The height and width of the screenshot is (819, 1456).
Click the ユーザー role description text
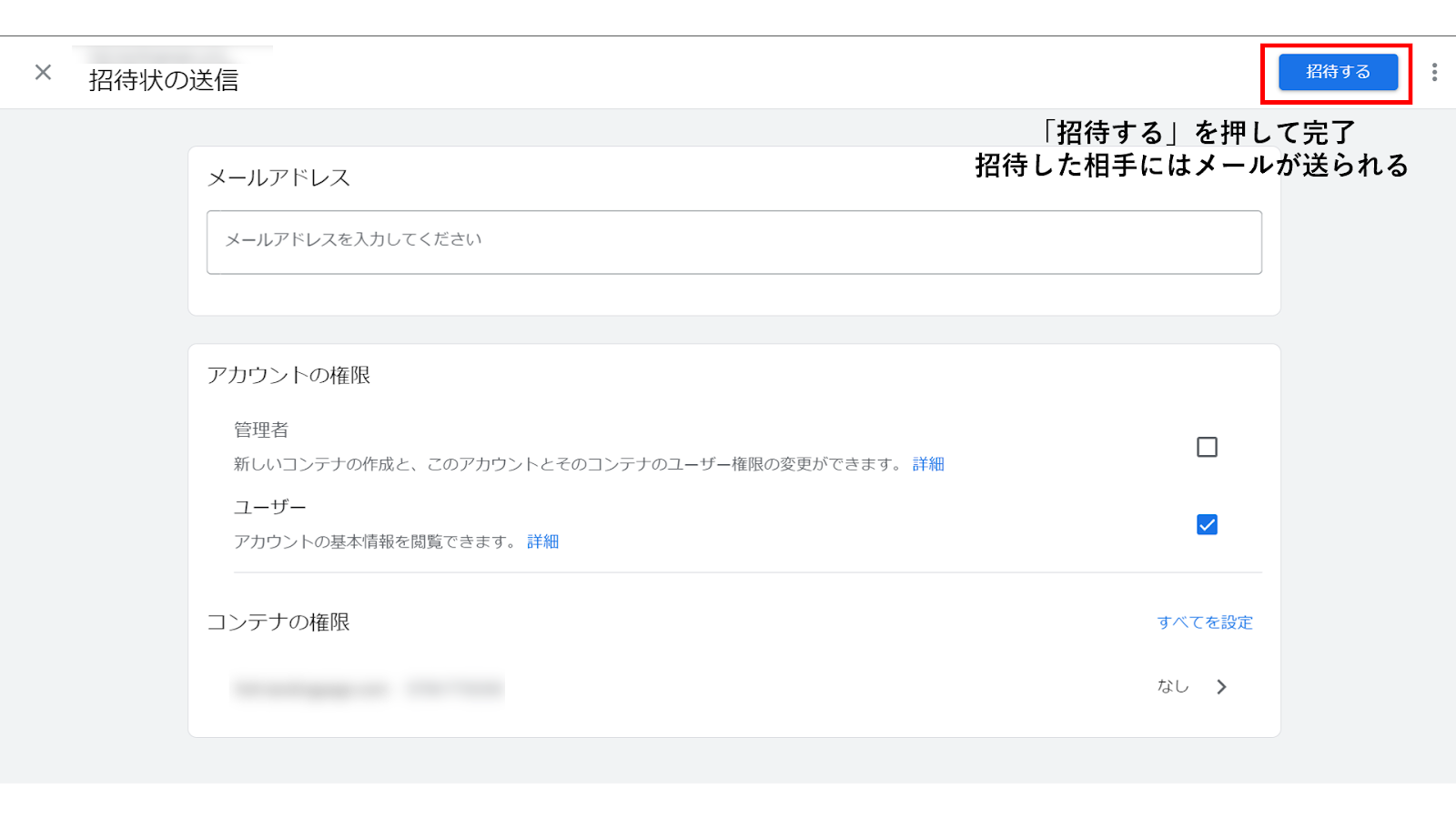pos(375,541)
